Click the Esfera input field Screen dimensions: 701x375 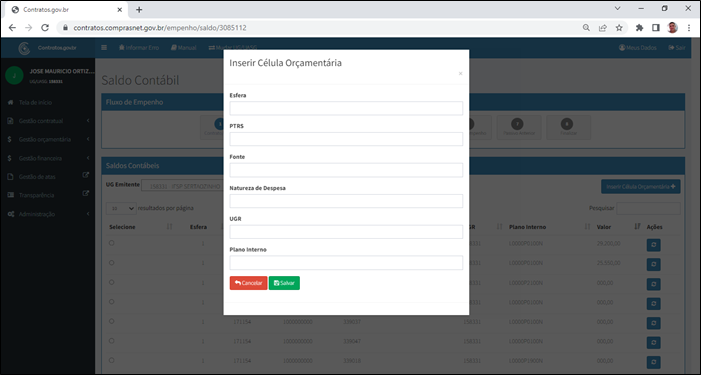point(346,108)
